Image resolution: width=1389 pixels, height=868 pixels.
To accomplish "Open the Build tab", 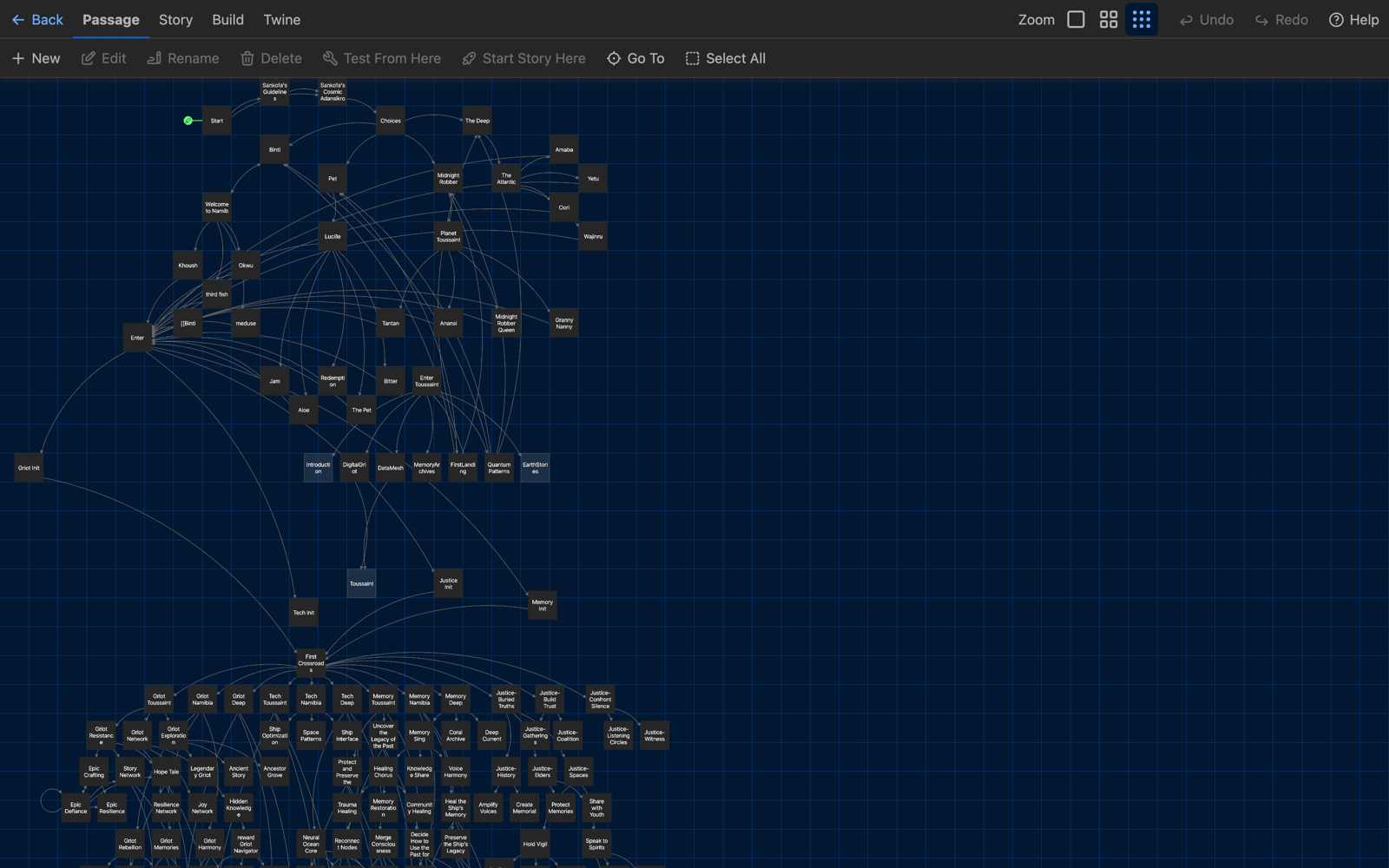I will [x=227, y=19].
